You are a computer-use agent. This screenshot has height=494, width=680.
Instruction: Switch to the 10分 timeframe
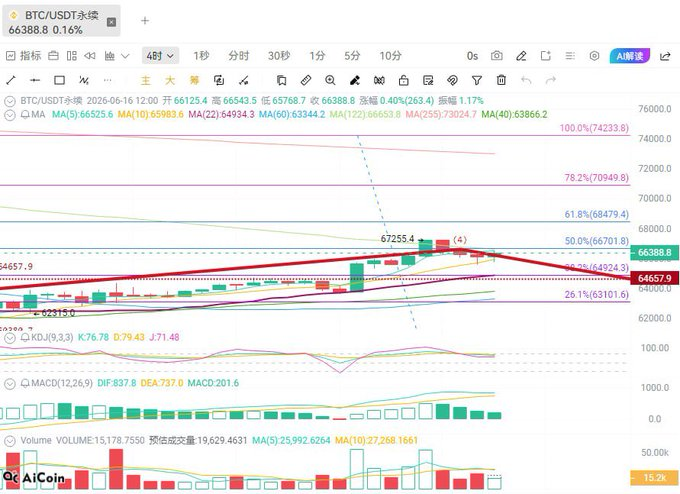(x=390, y=56)
